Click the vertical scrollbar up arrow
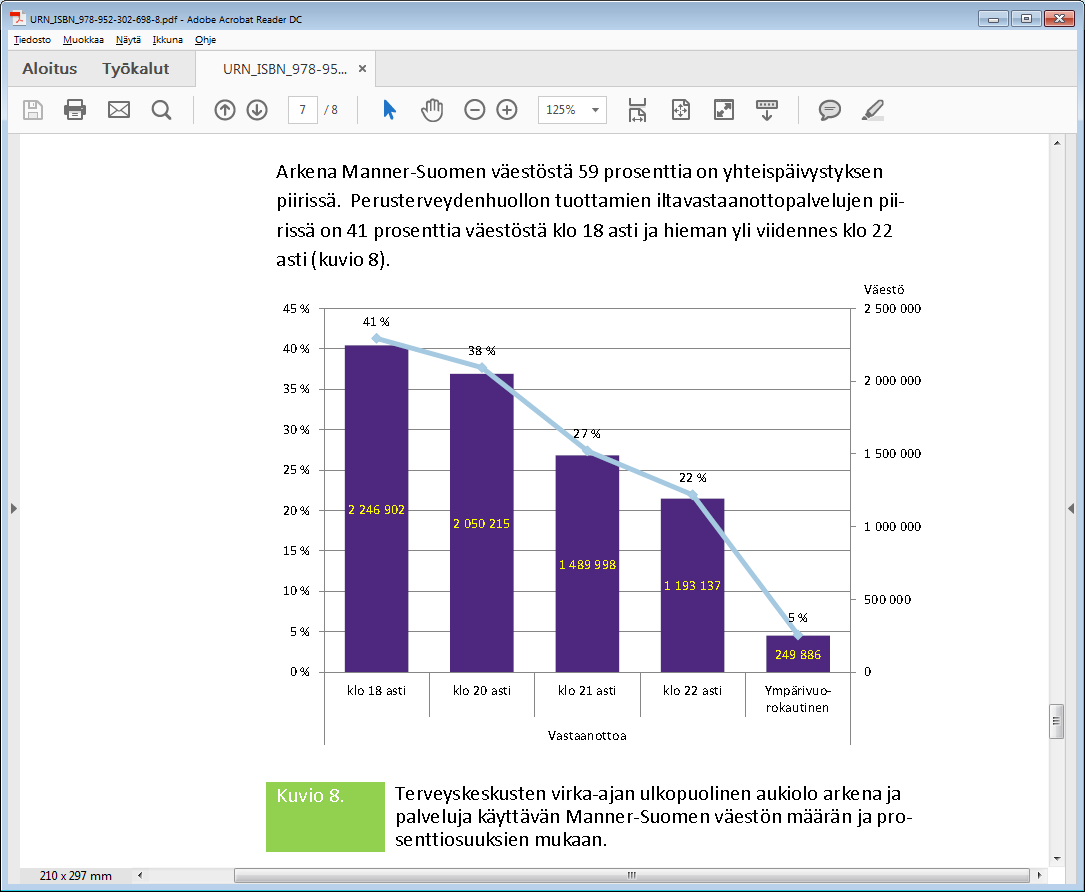 coord(1057,143)
